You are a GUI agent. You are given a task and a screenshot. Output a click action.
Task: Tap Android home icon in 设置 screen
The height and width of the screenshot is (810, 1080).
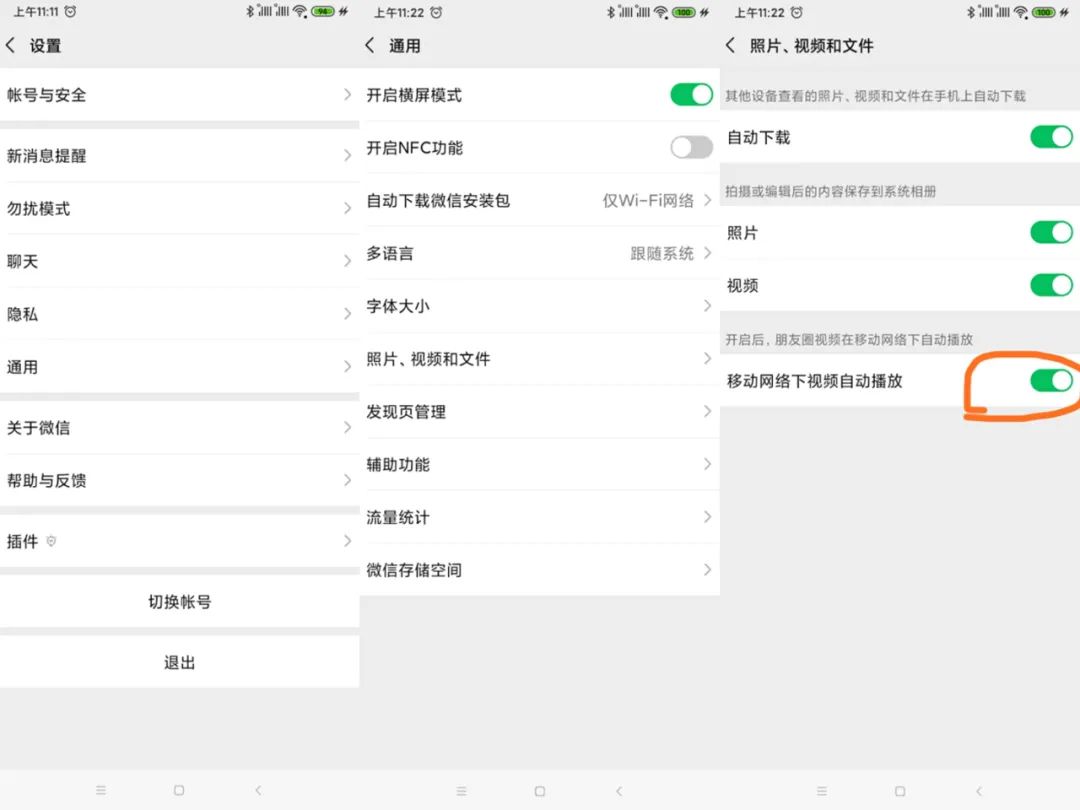179,790
